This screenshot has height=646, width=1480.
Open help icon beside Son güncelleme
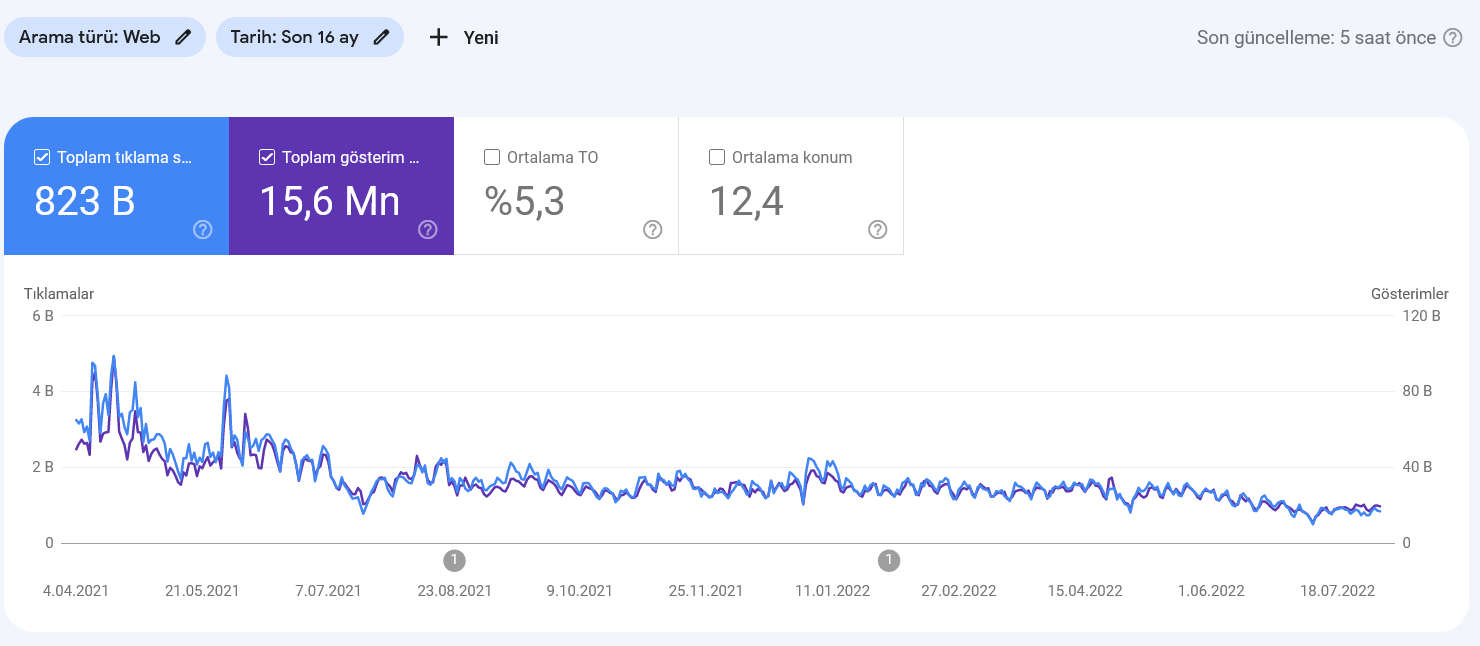coord(1453,38)
